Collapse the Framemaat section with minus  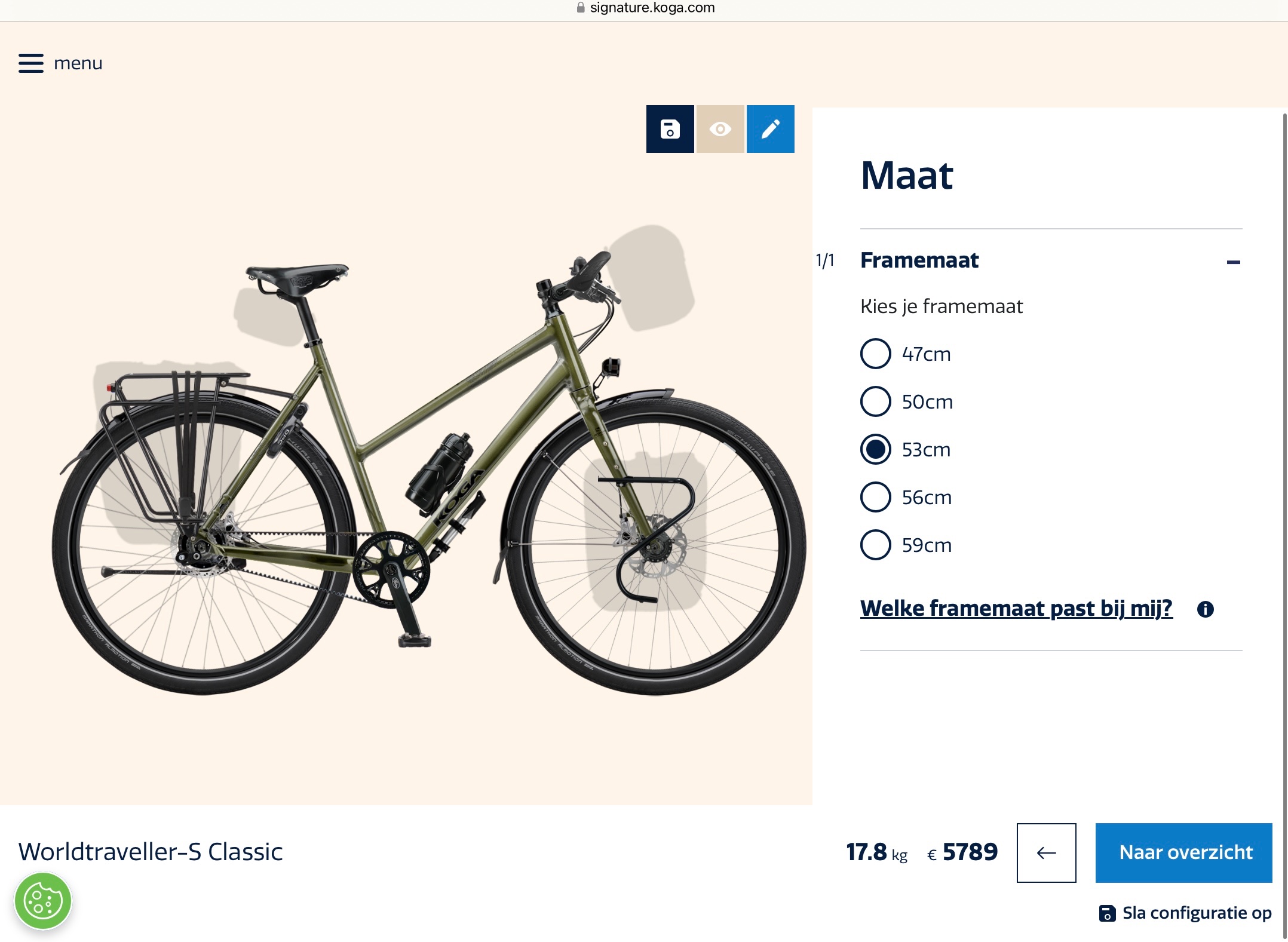point(1233,262)
